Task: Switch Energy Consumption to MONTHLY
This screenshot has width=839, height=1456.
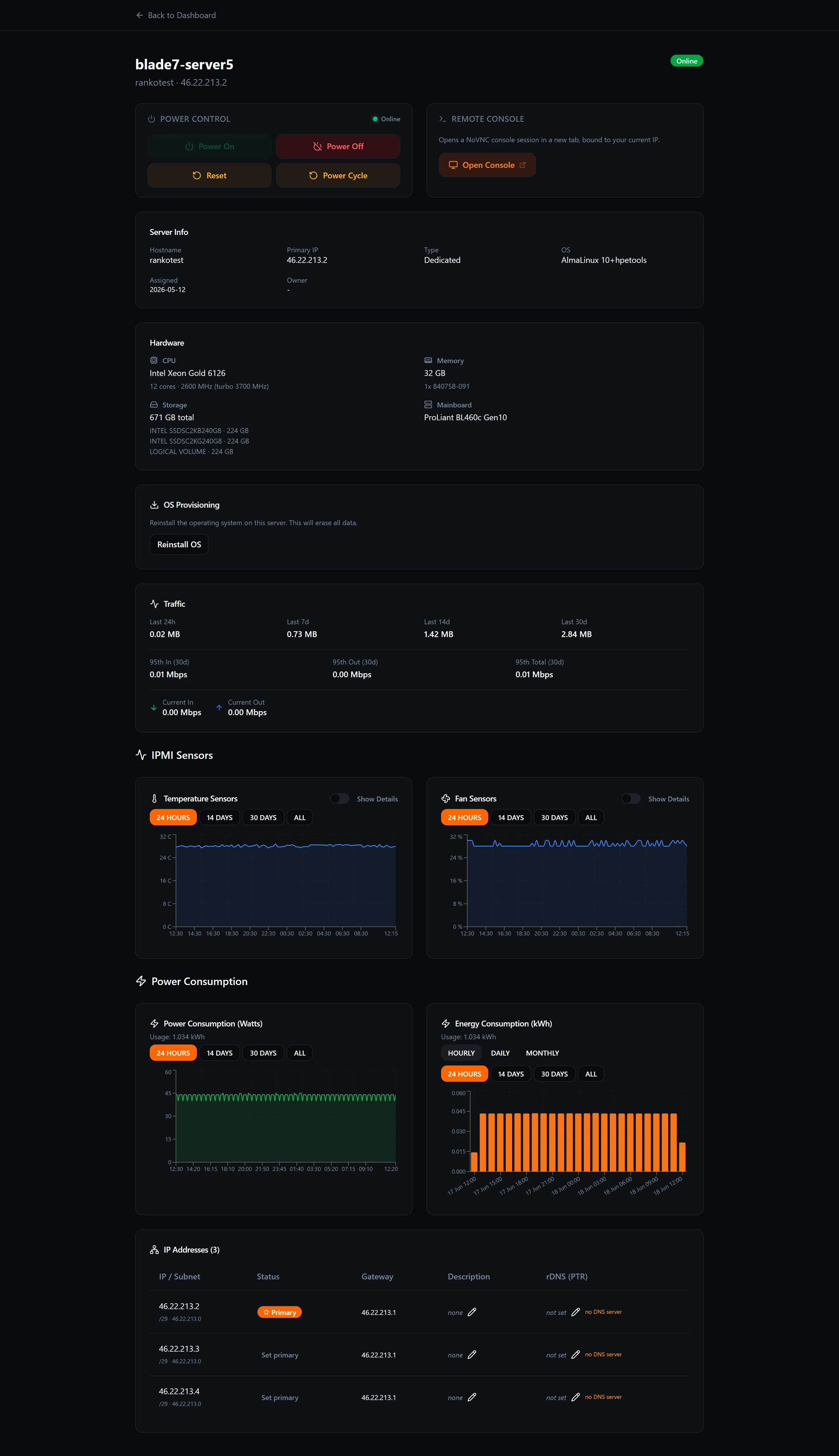Action: (542, 1053)
